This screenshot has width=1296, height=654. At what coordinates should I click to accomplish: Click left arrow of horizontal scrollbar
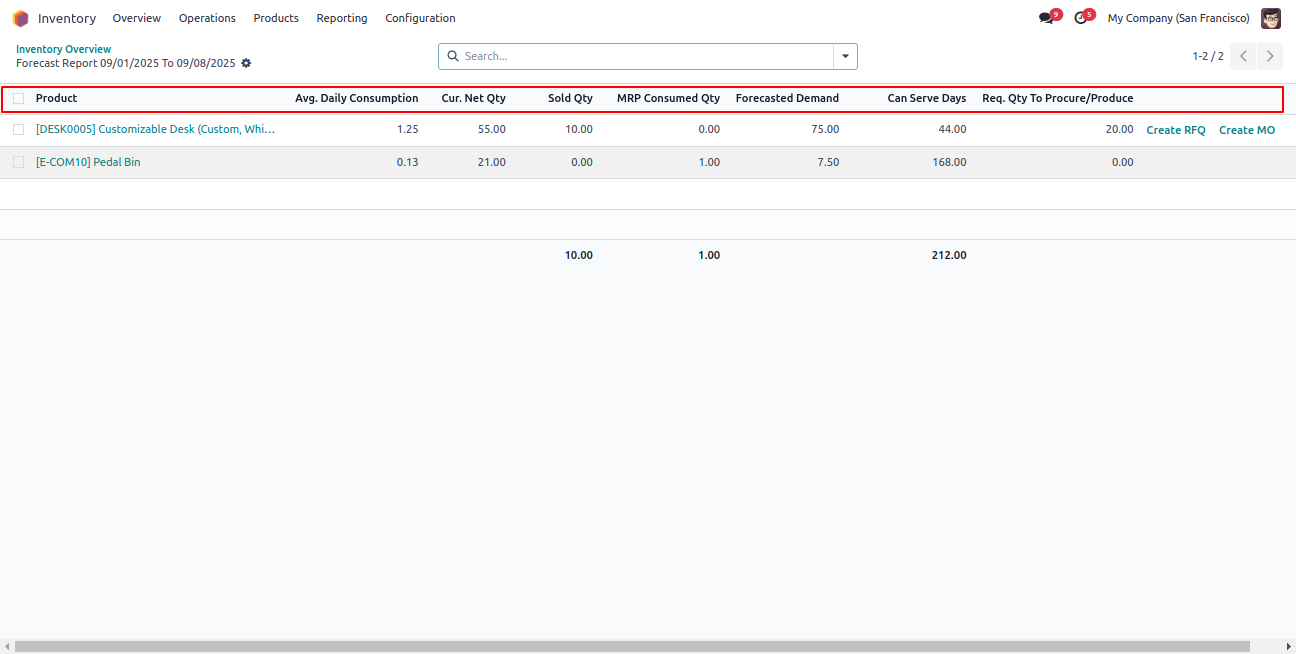[x=7, y=647]
